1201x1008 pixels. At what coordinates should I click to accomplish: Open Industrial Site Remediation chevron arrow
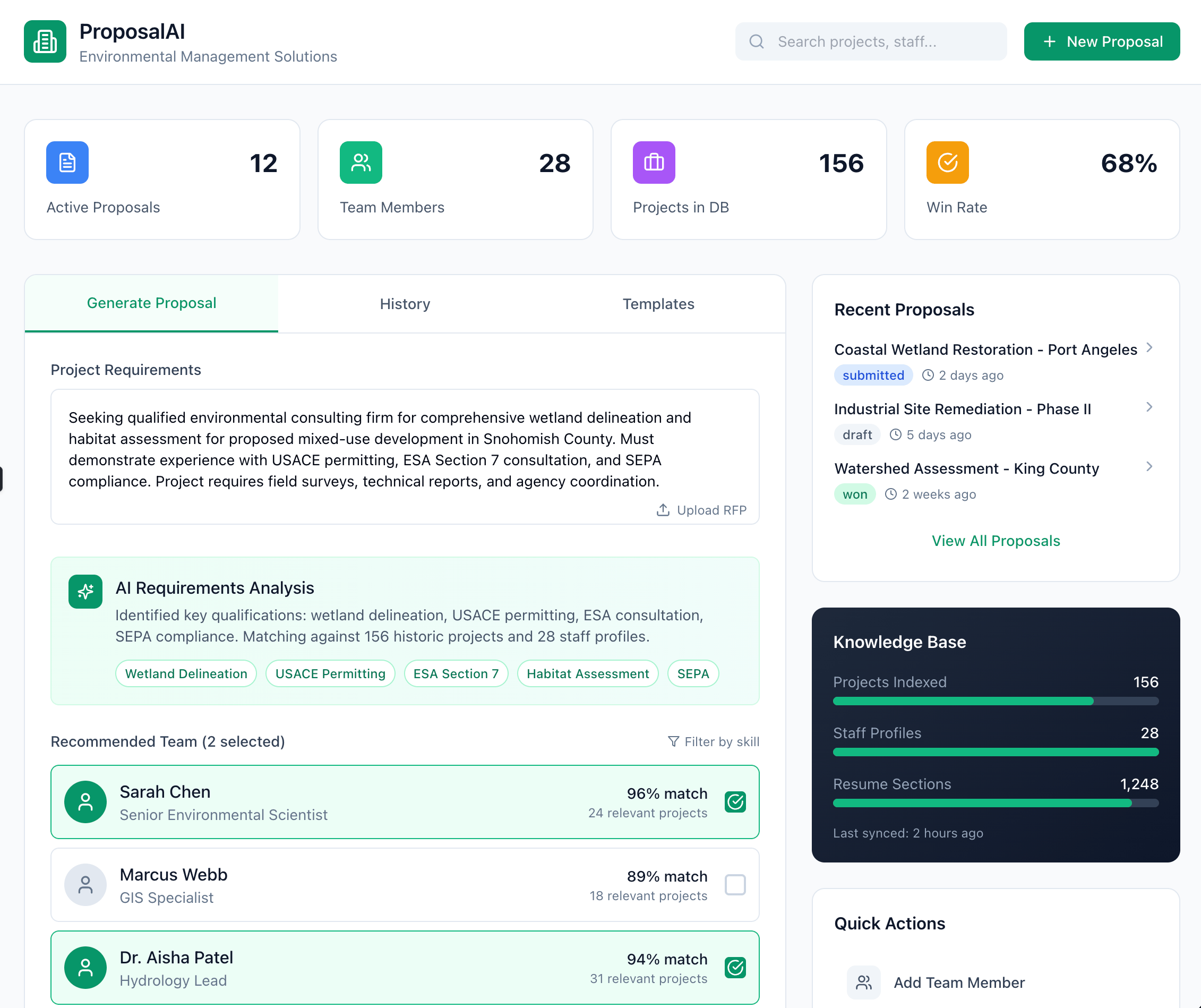point(1149,407)
